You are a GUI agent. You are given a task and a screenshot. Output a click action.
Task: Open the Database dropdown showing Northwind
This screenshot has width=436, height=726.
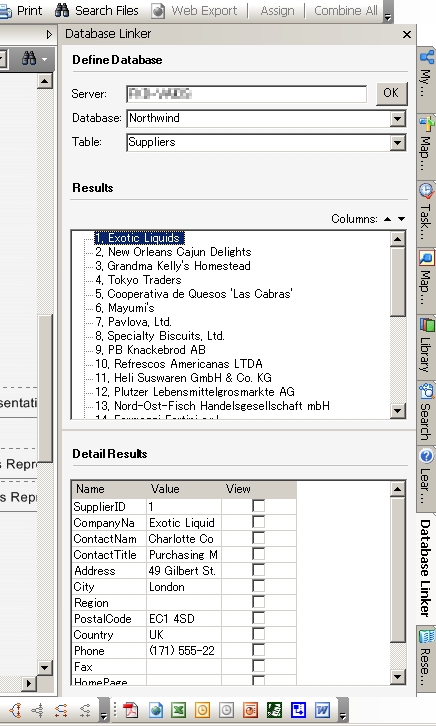397,119
